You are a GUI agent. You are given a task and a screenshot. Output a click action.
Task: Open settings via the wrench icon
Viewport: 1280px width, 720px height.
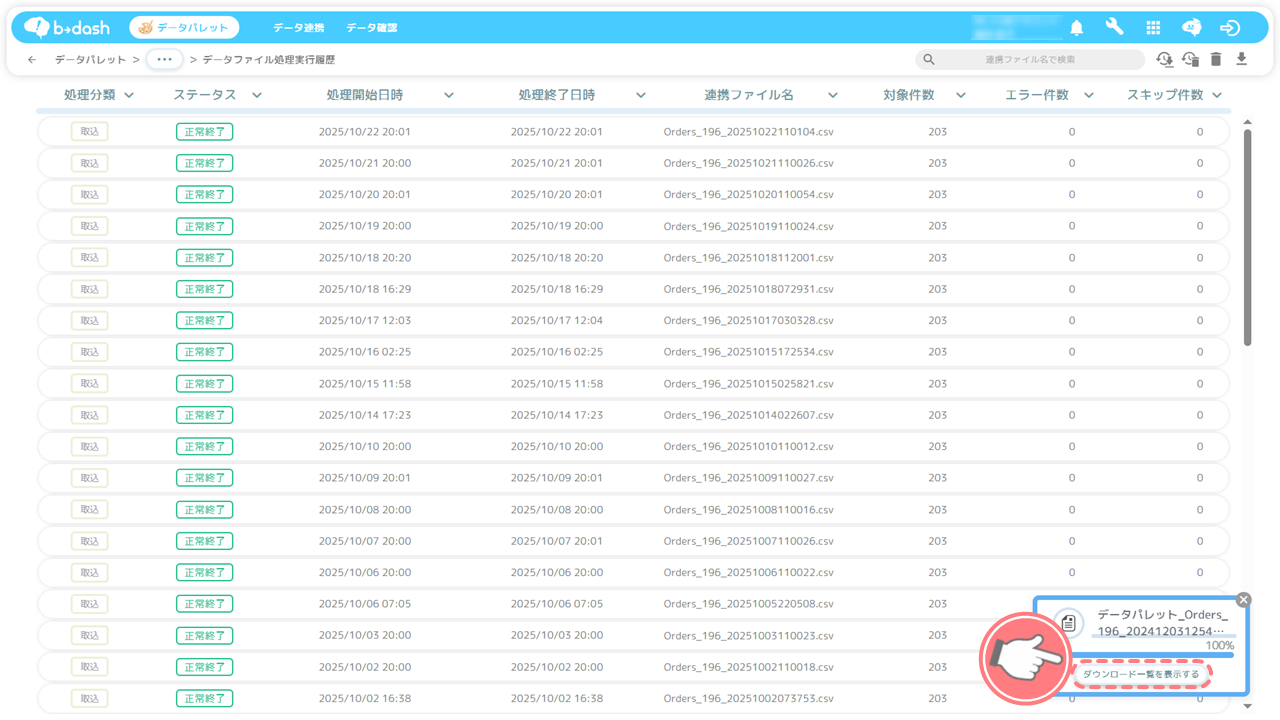coord(1114,27)
